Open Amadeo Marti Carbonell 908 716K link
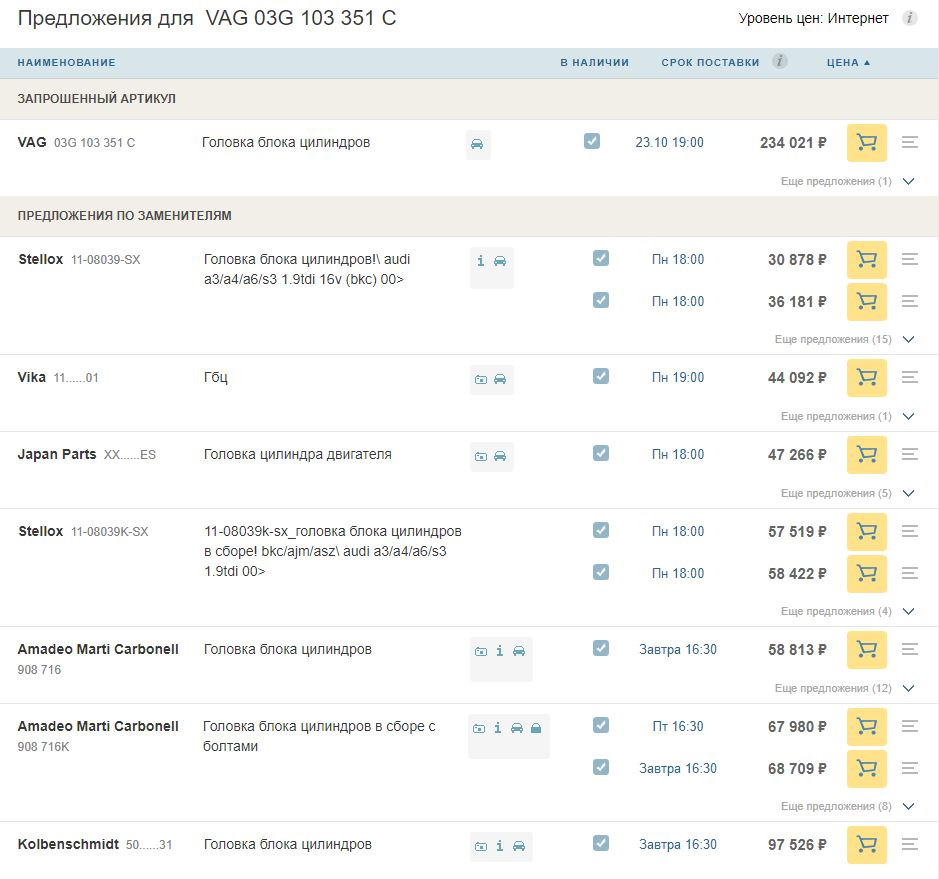This screenshot has height=879, width=939. coord(98,736)
